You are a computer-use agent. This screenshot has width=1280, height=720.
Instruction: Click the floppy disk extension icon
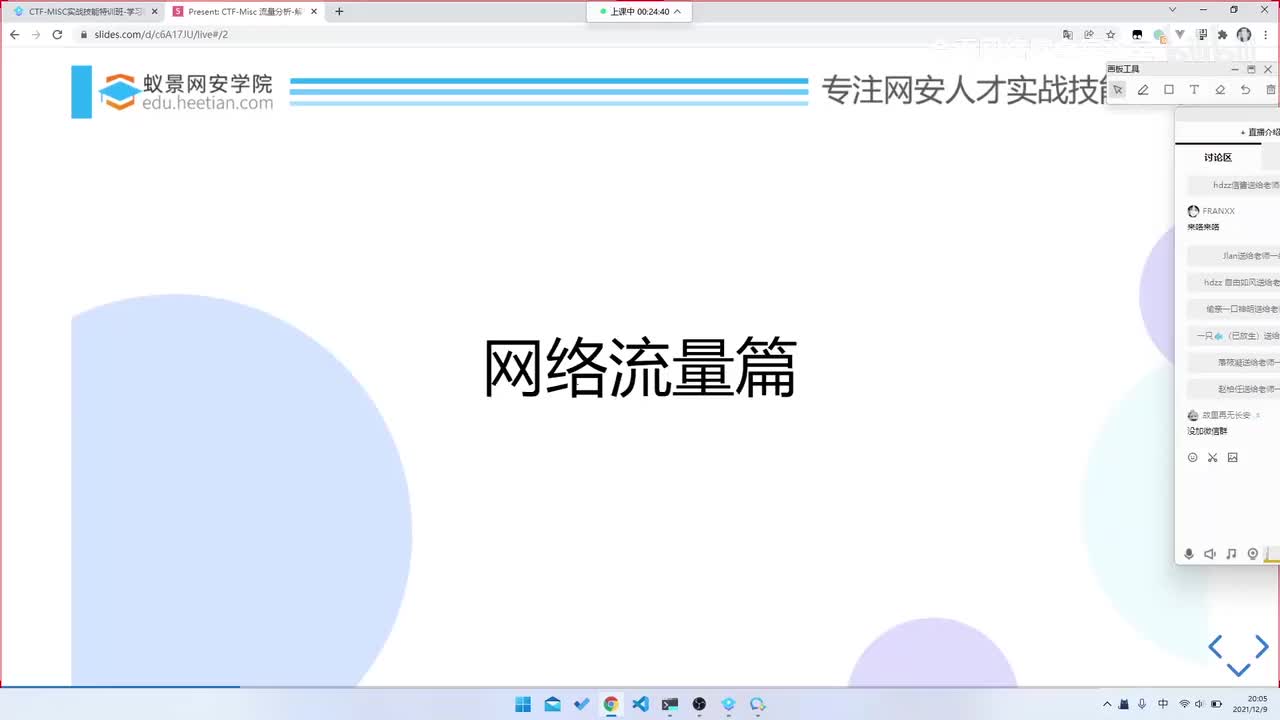tap(1201, 34)
